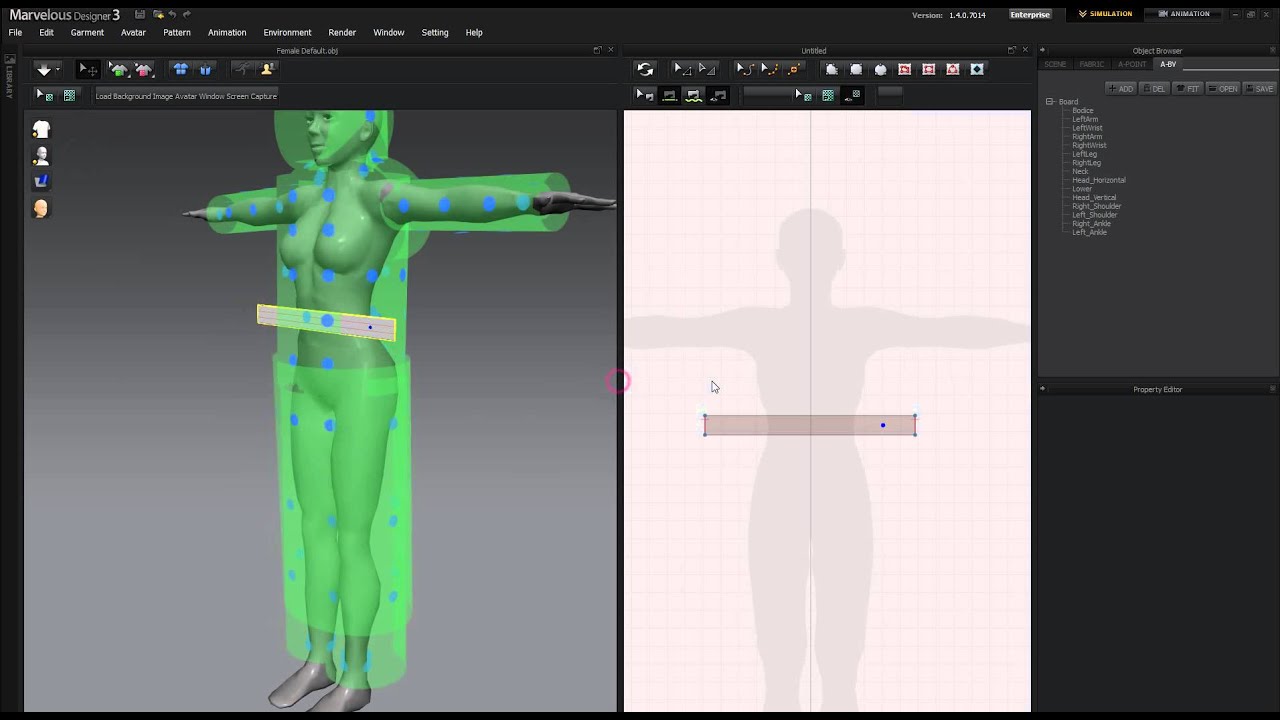
Task: Click the undo arrow in title bar
Action: click(173, 15)
